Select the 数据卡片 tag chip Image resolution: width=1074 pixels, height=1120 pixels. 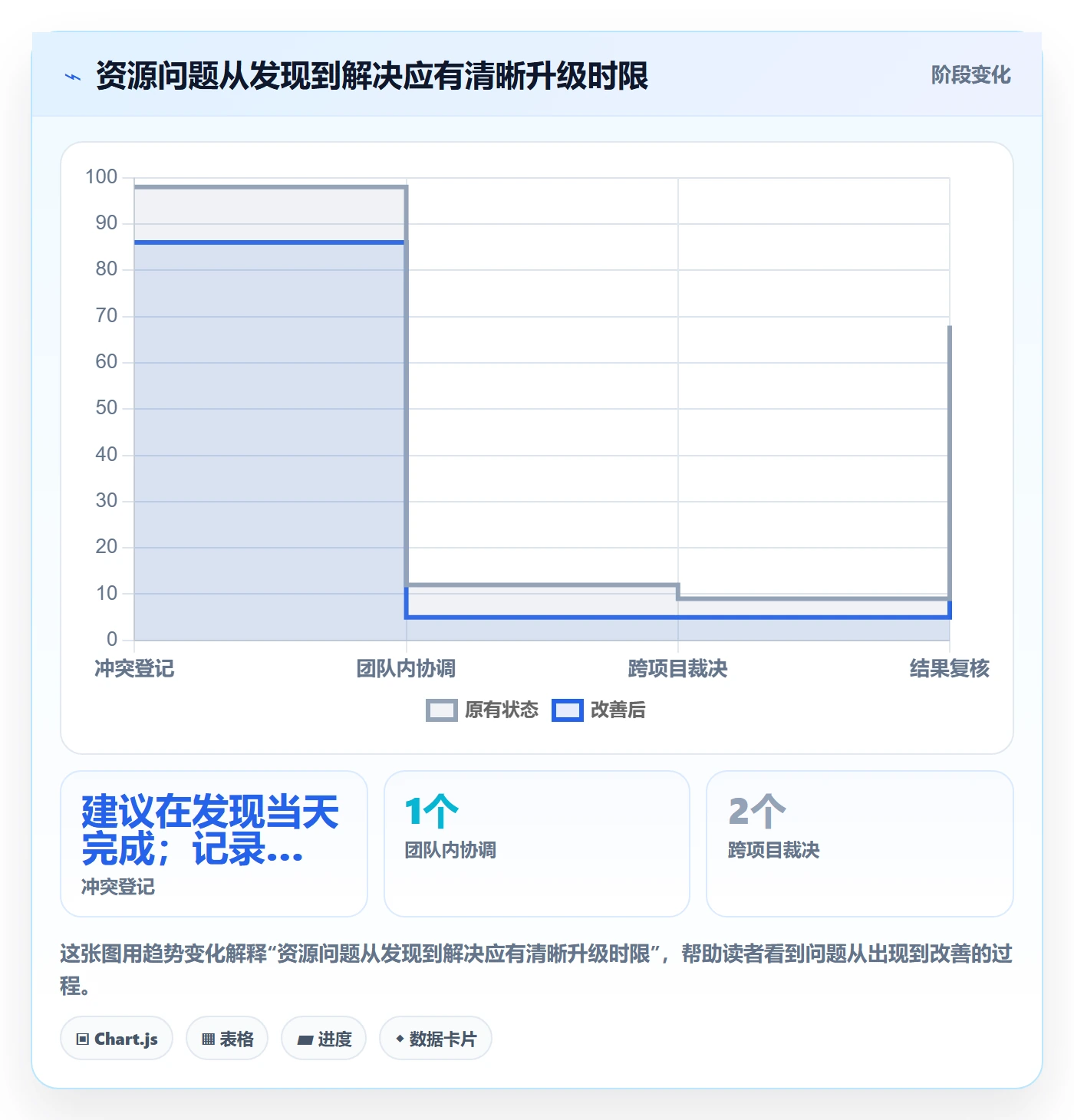click(436, 1039)
